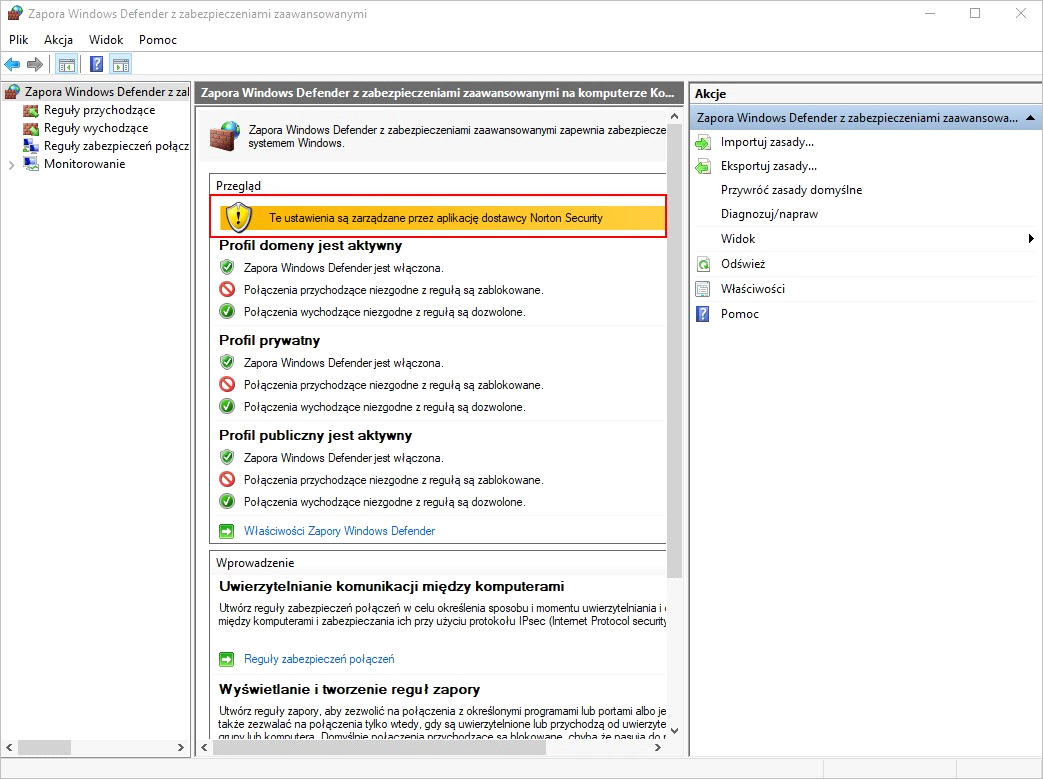1043x779 pixels.
Task: Click the Wyświetlanie i tworzenie reguł zapory heading
Action: 349,690
